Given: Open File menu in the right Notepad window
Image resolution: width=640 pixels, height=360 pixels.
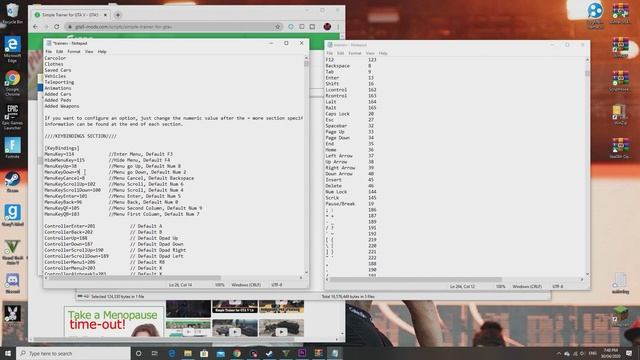Looking at the screenshot, I should pyautogui.click(x=329, y=53).
